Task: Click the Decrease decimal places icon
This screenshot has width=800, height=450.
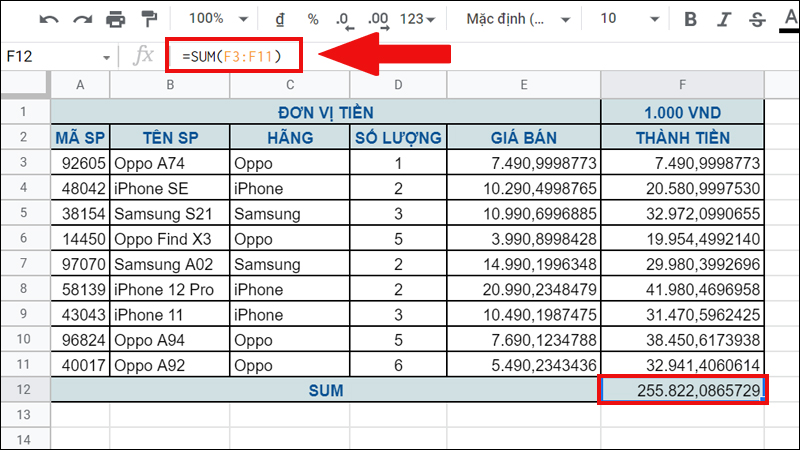Action: click(x=343, y=19)
